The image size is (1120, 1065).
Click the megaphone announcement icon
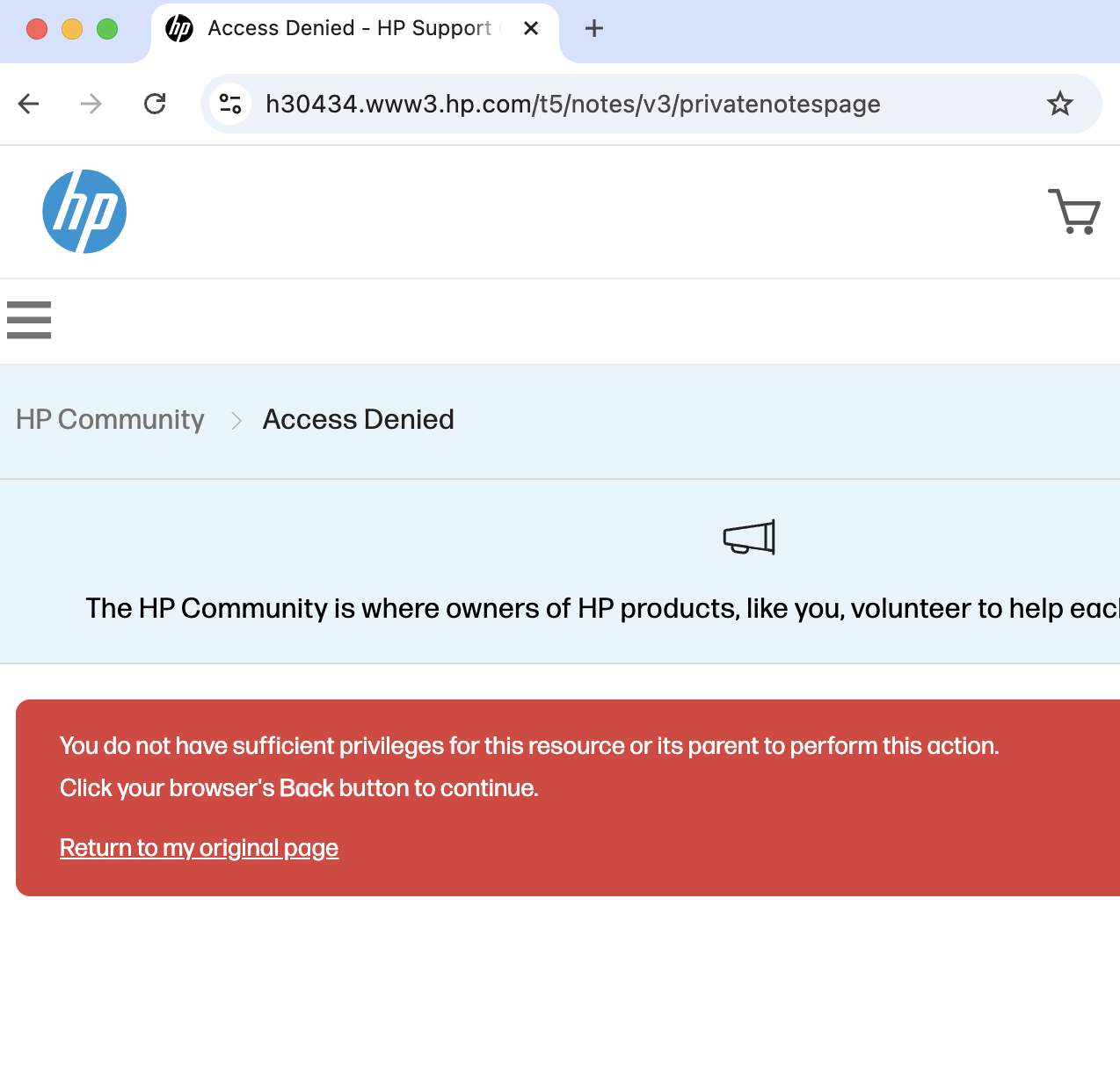747,538
